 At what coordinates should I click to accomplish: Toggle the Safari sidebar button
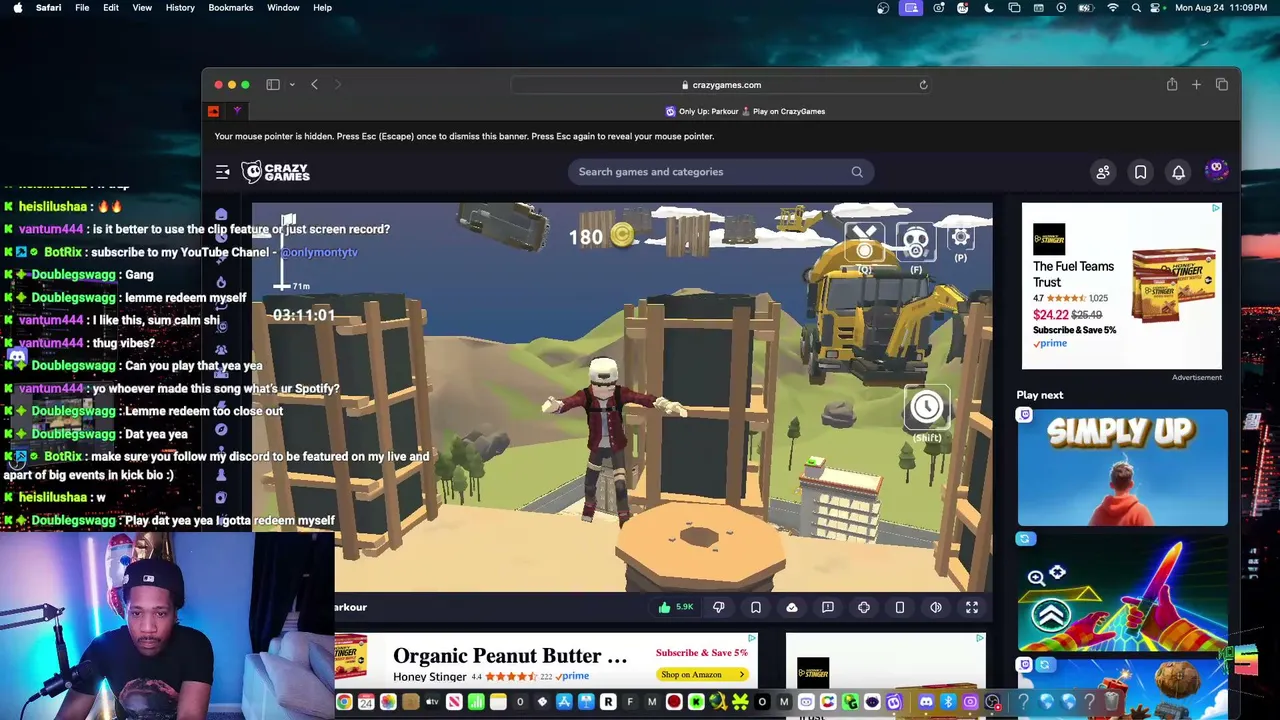coord(273,85)
